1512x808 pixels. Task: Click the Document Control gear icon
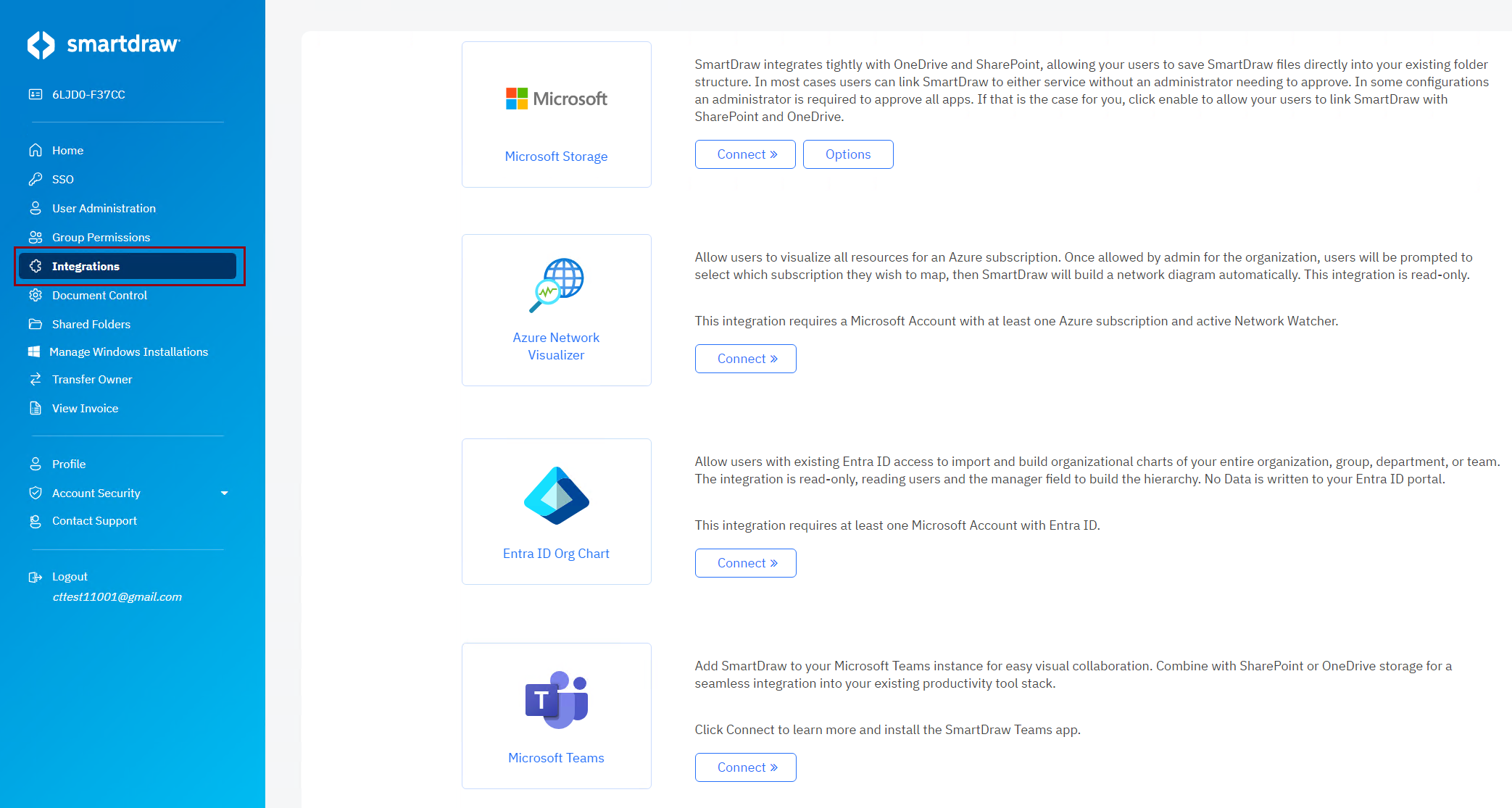tap(35, 295)
